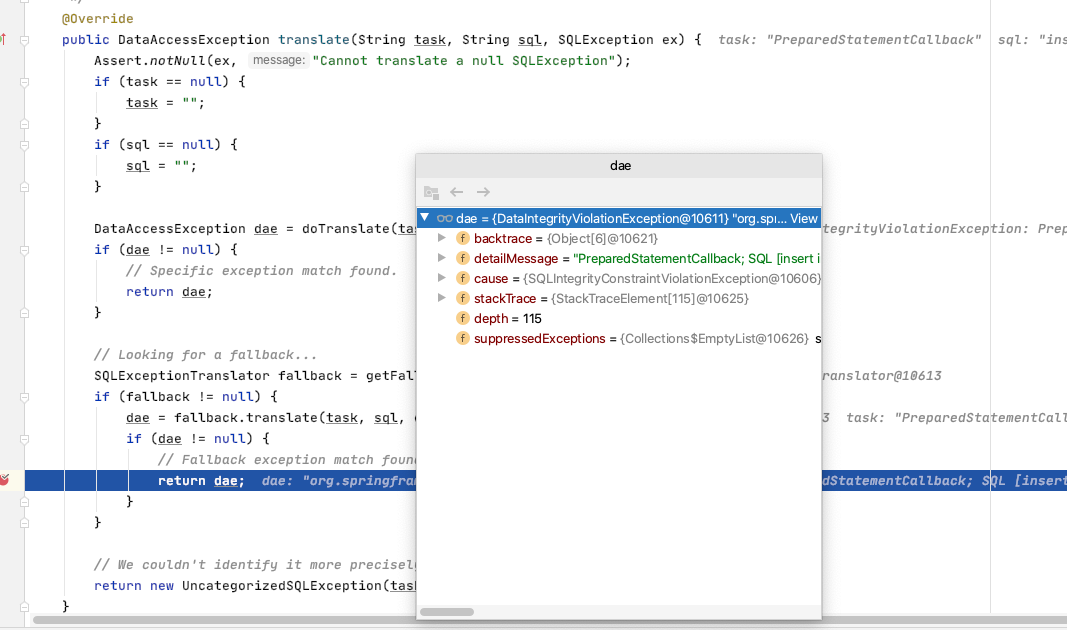1067x630 pixels.
Task: Click the field icon next to suppressedExceptions
Action: (463, 339)
